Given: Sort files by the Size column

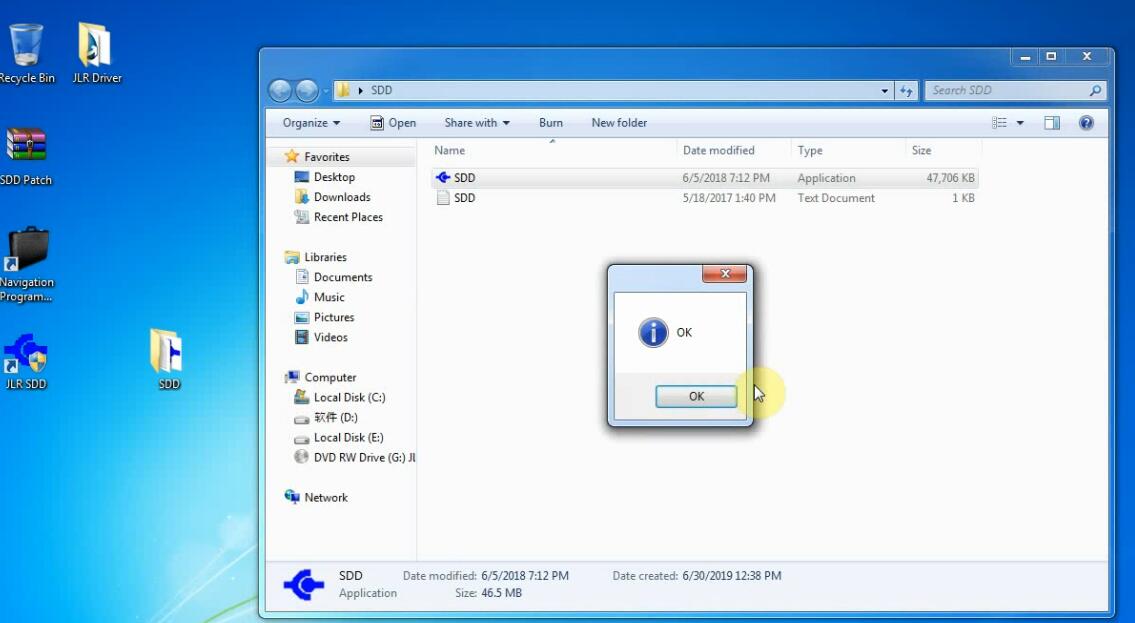Looking at the screenshot, I should pyautogui.click(x=944, y=151).
